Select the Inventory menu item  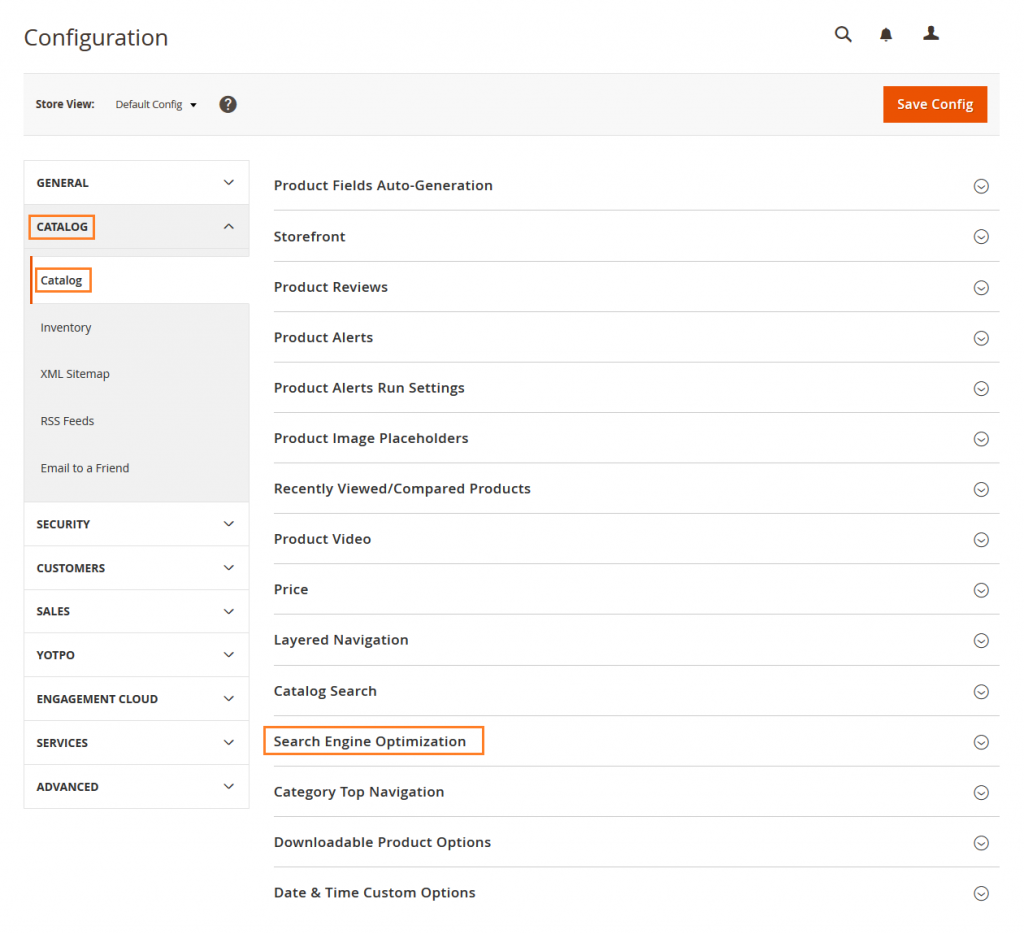(66, 327)
